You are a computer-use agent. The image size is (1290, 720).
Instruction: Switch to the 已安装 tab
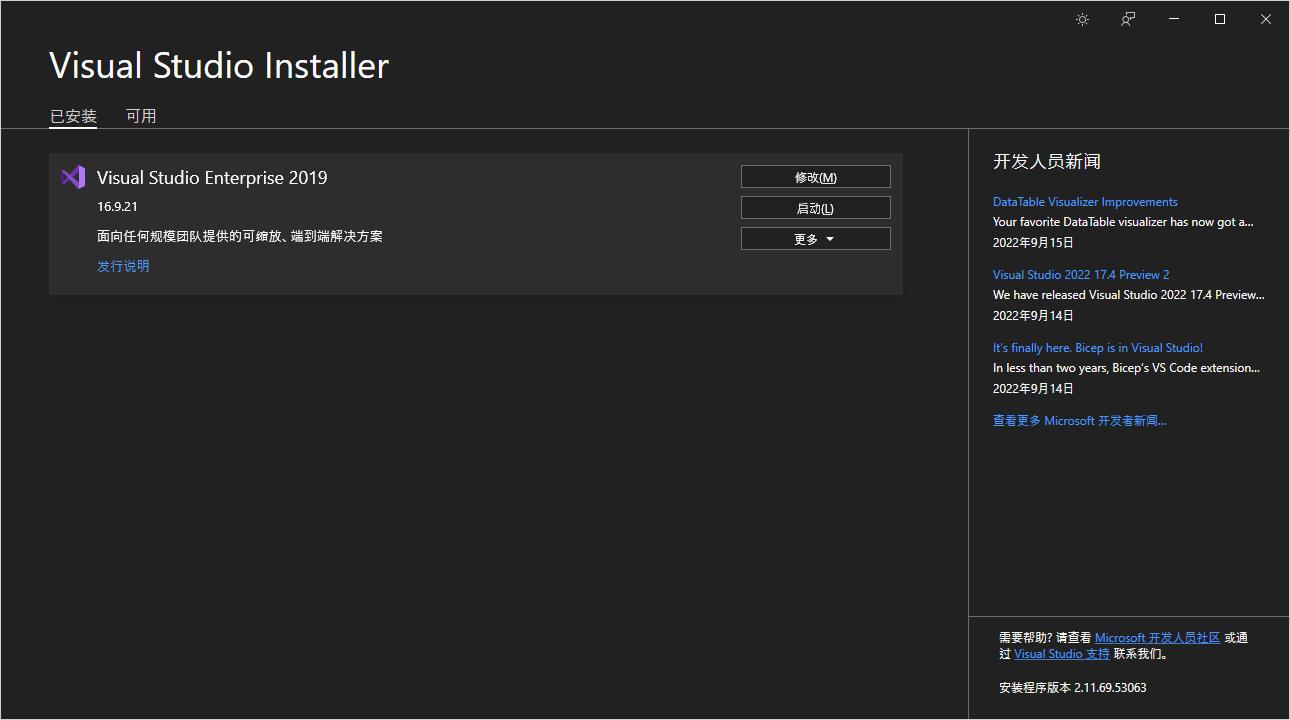(x=73, y=116)
